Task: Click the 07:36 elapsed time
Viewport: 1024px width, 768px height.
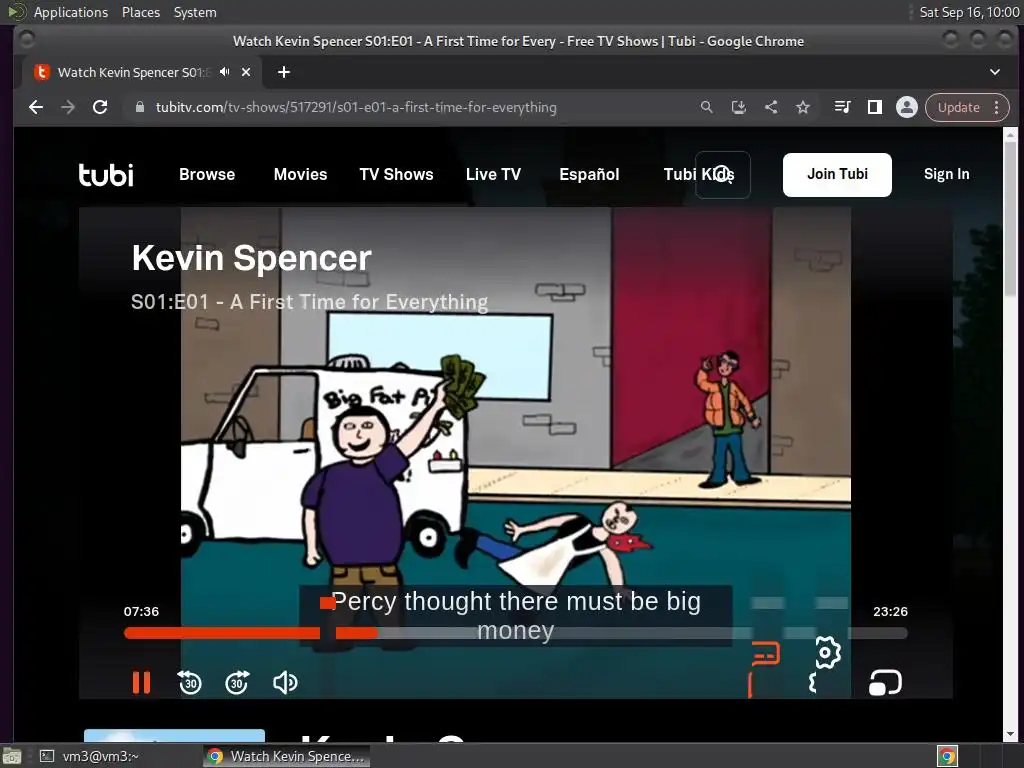Action: tap(141, 611)
